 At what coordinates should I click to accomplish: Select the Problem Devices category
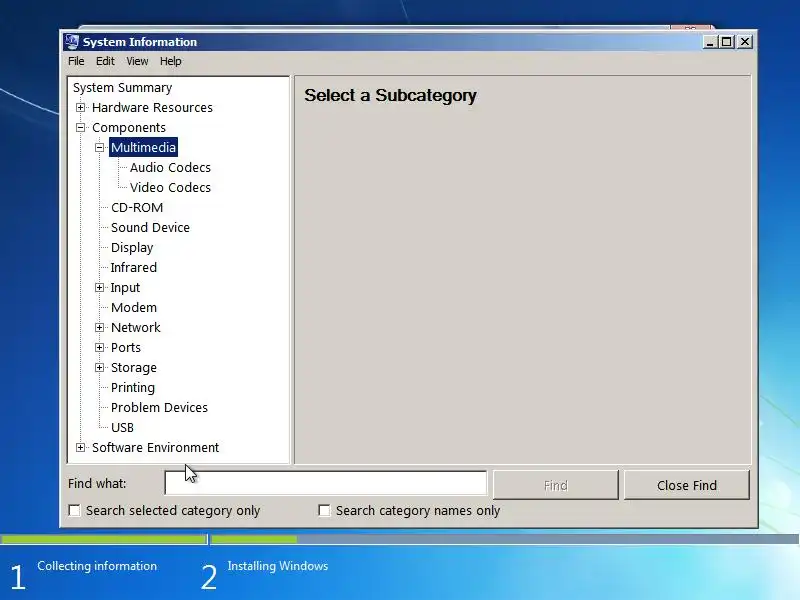(x=159, y=408)
